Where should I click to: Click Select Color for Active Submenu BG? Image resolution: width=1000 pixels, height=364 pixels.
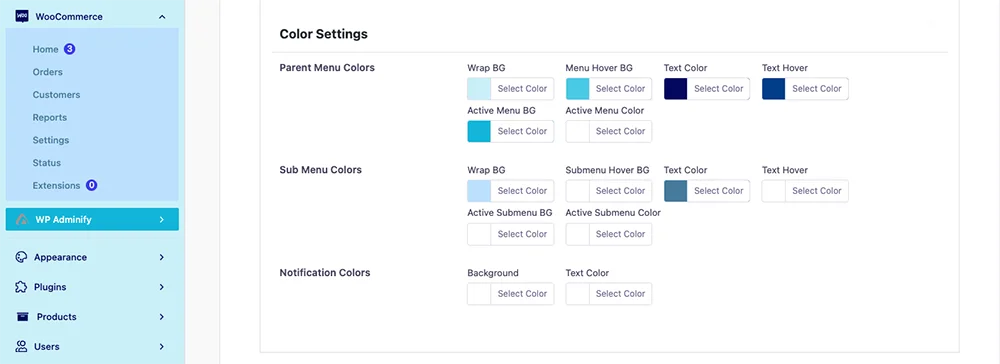point(522,234)
